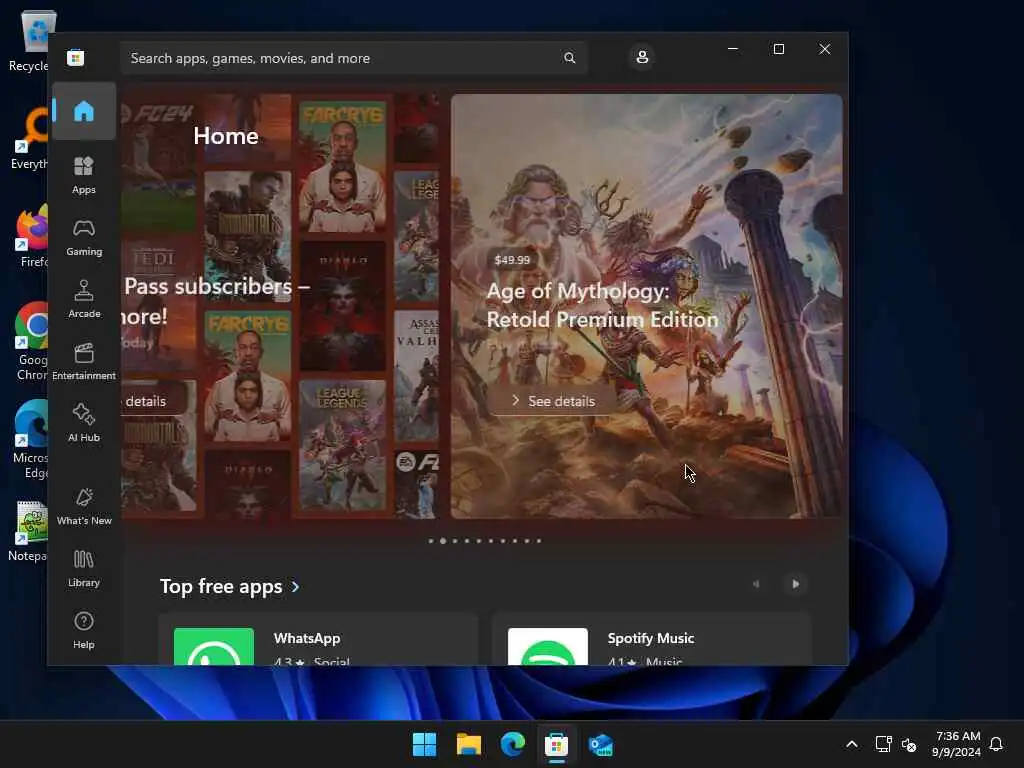This screenshot has width=1024, height=768.
Task: Click muted volume tray icon
Action: 909,744
